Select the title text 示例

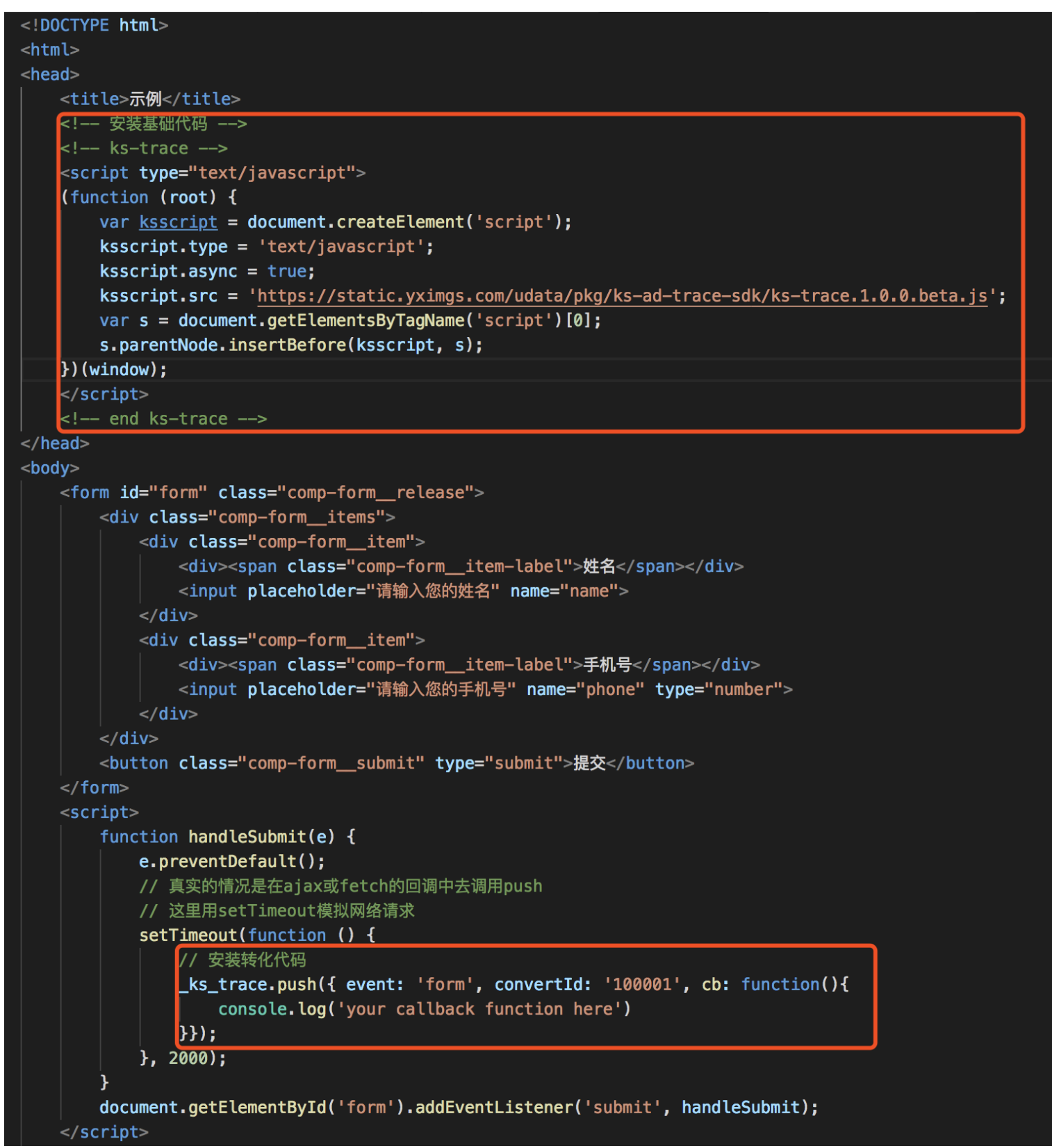145,99
